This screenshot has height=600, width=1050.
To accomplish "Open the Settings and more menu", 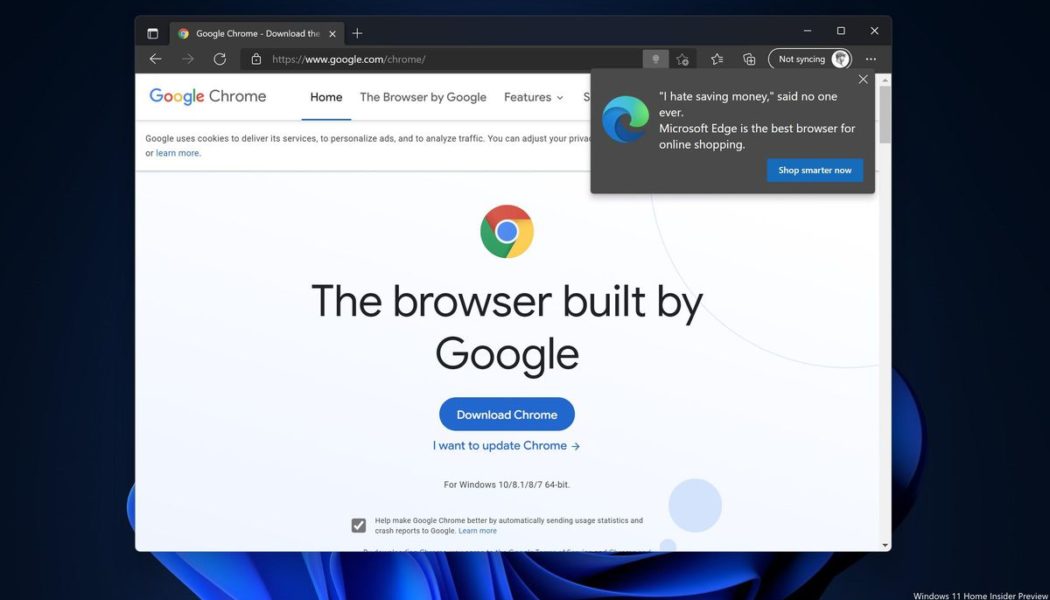I will 871,59.
